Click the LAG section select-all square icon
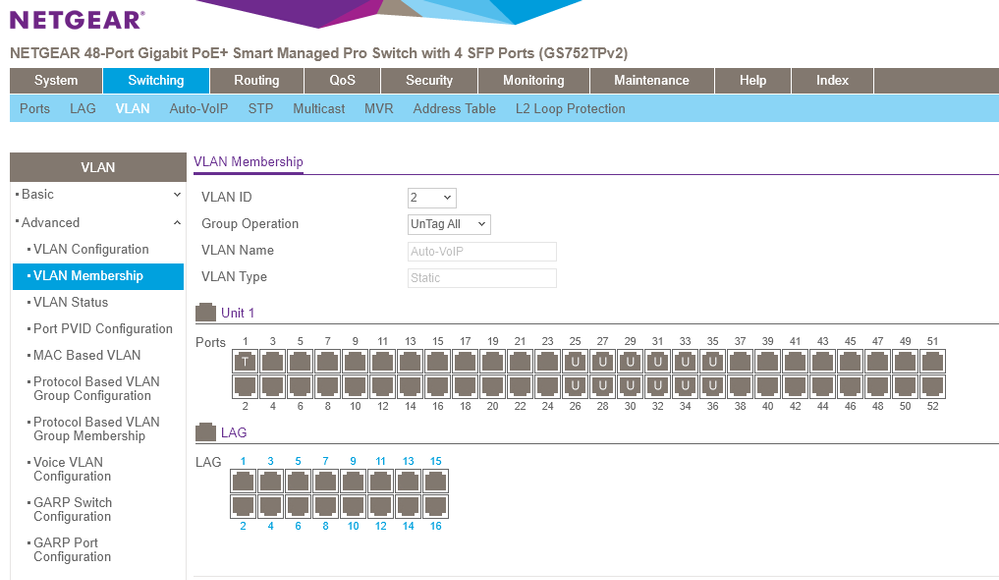This screenshot has width=999, height=580. coord(206,432)
